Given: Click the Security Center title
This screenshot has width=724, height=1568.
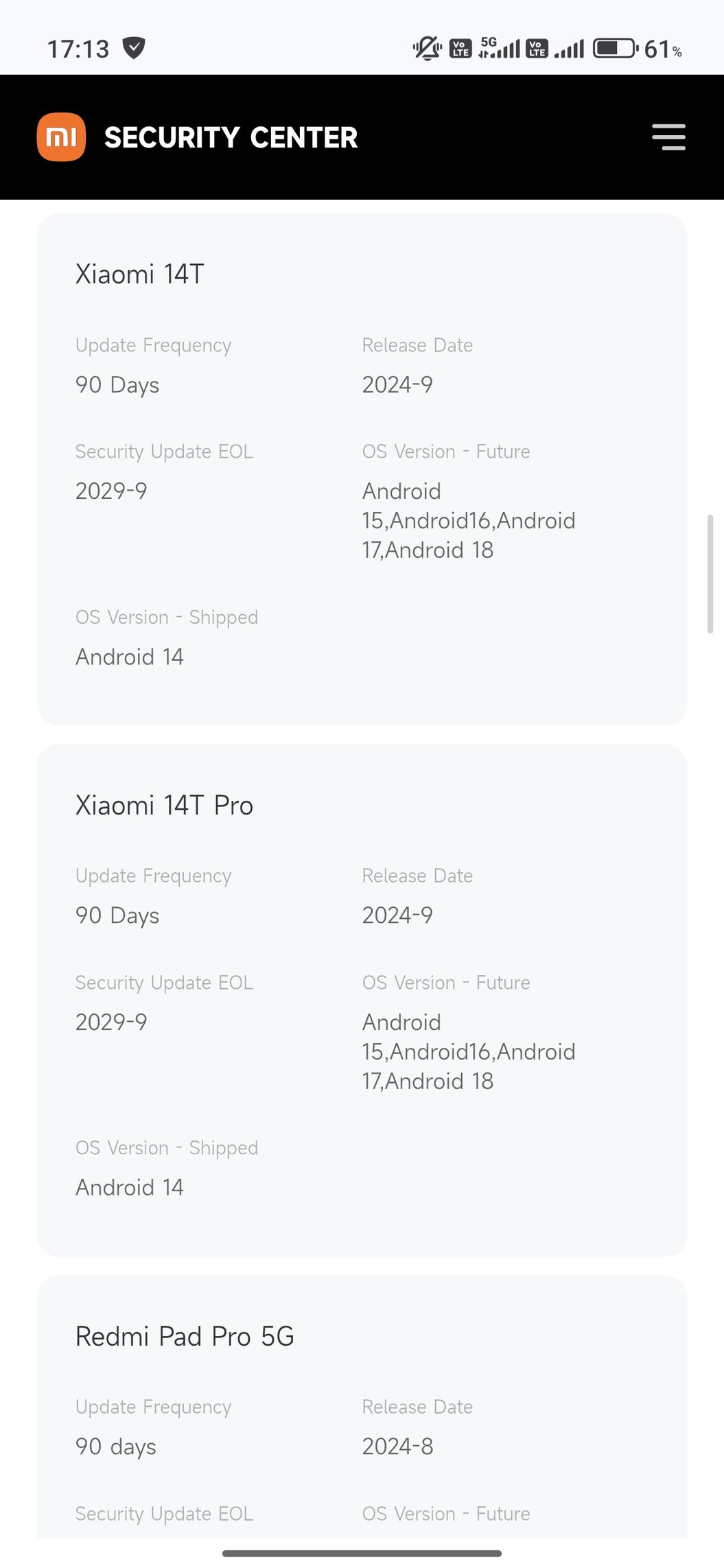Looking at the screenshot, I should tap(231, 138).
